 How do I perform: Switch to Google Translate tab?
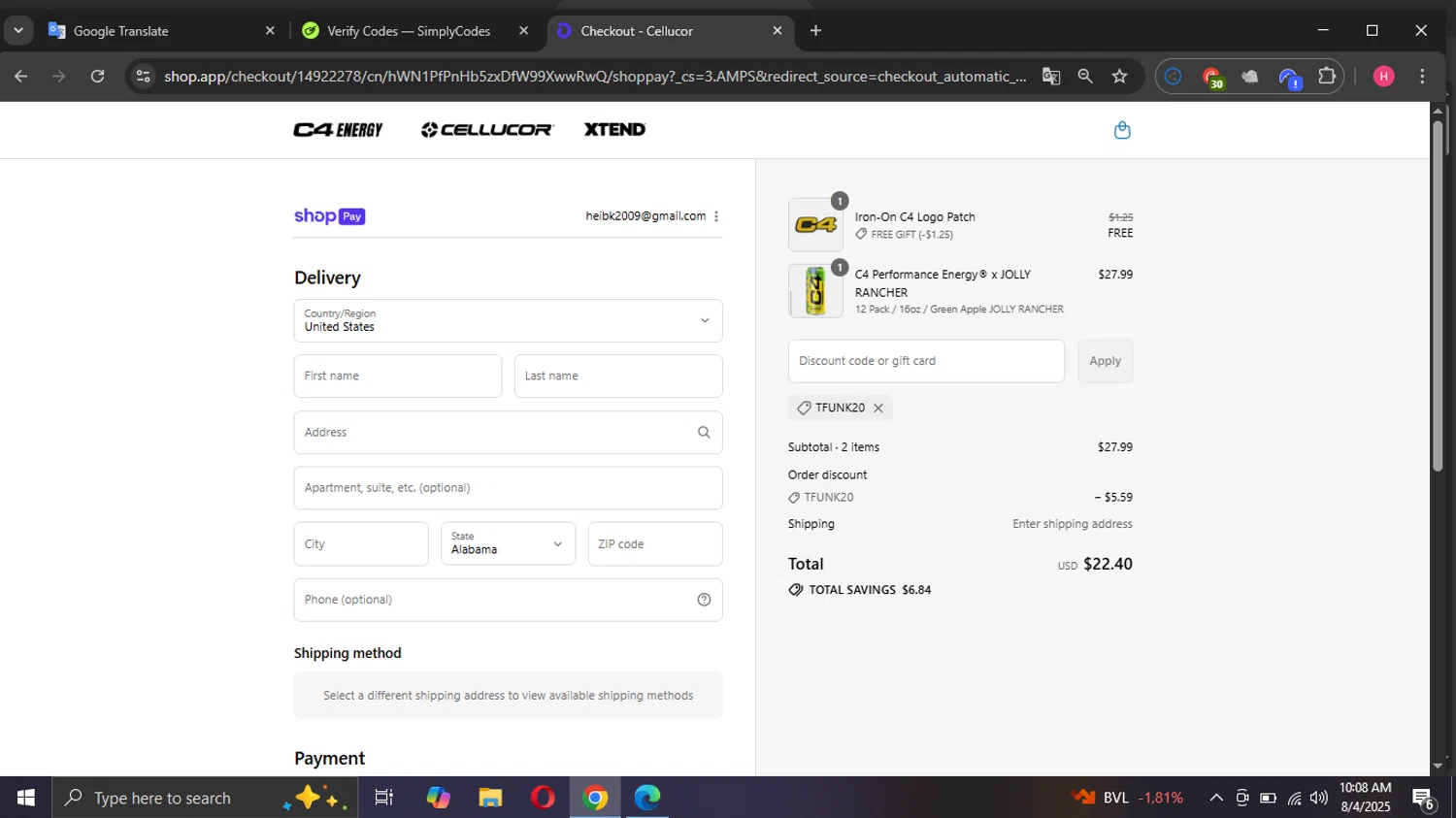point(163,31)
